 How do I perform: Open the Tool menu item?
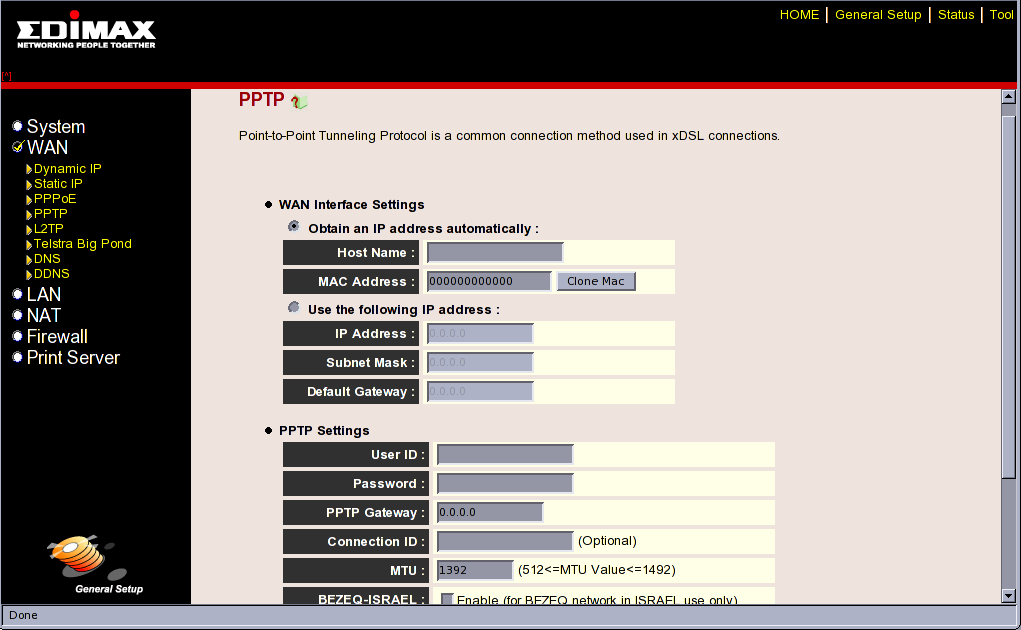pyautogui.click(x=1001, y=14)
